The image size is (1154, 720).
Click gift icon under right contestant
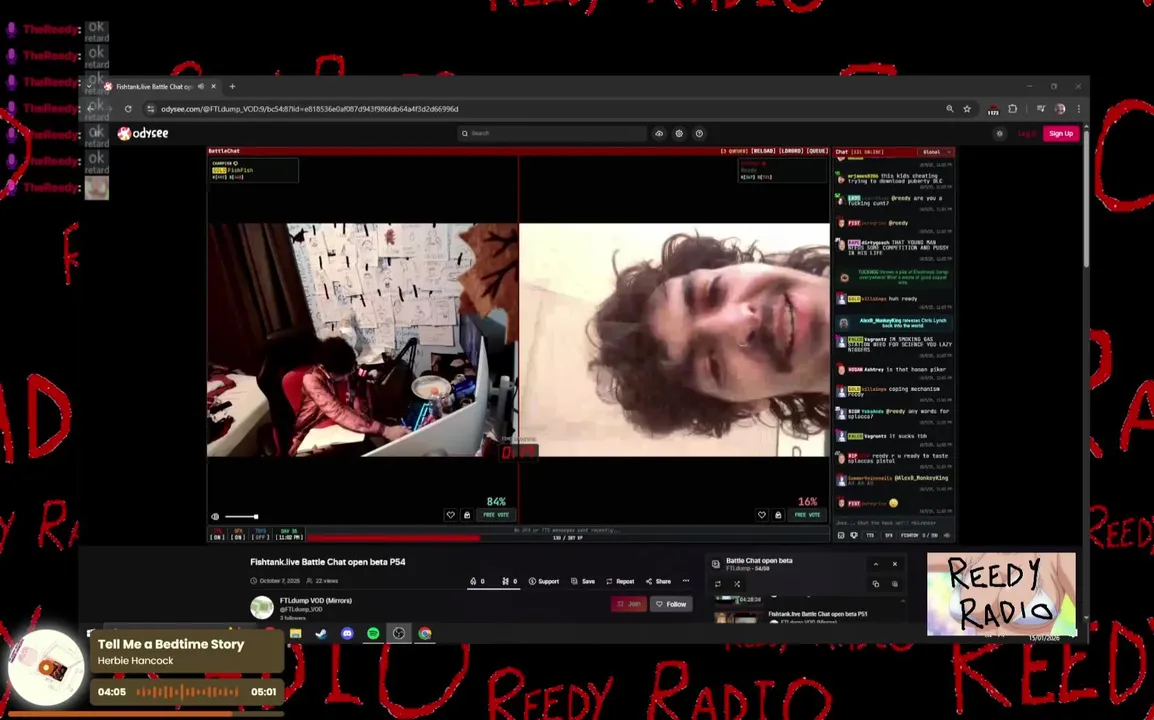click(x=778, y=515)
